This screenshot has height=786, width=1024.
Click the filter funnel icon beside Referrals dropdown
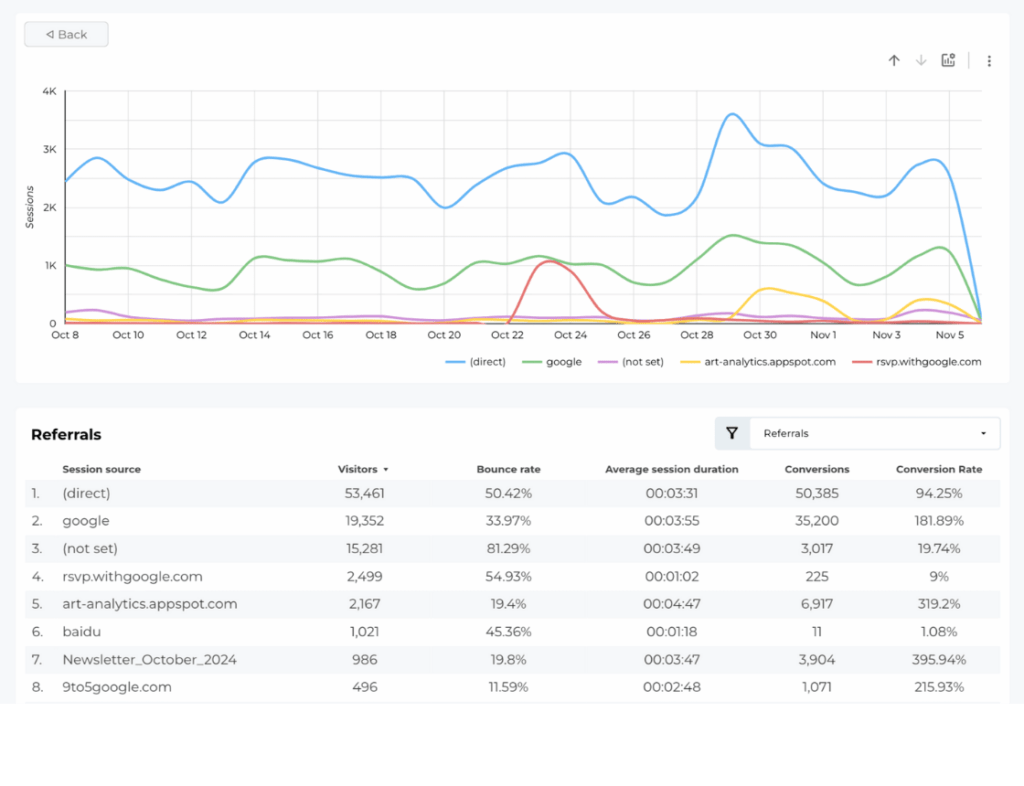(x=731, y=433)
